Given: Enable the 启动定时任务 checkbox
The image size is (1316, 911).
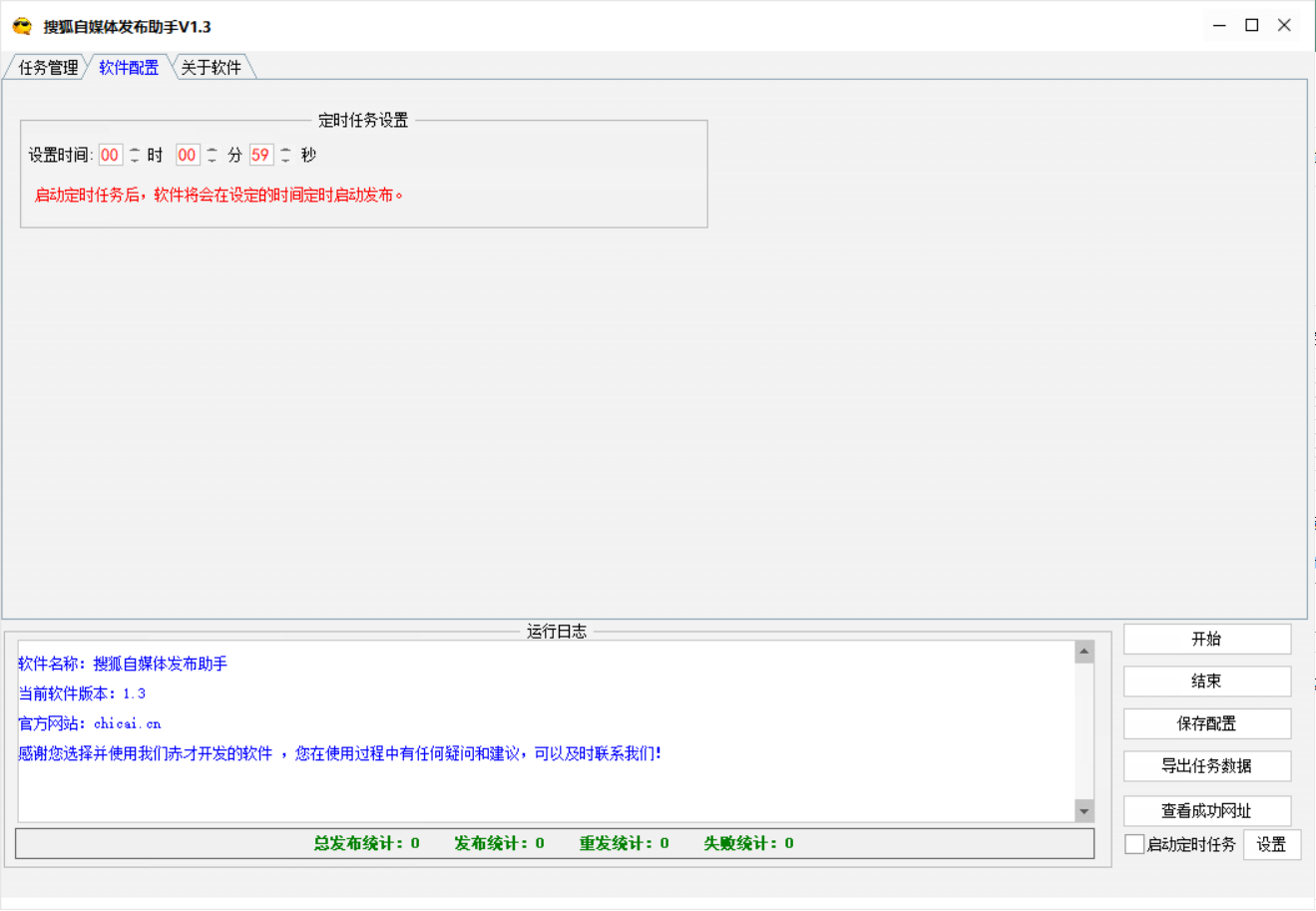Looking at the screenshot, I should 1134,844.
